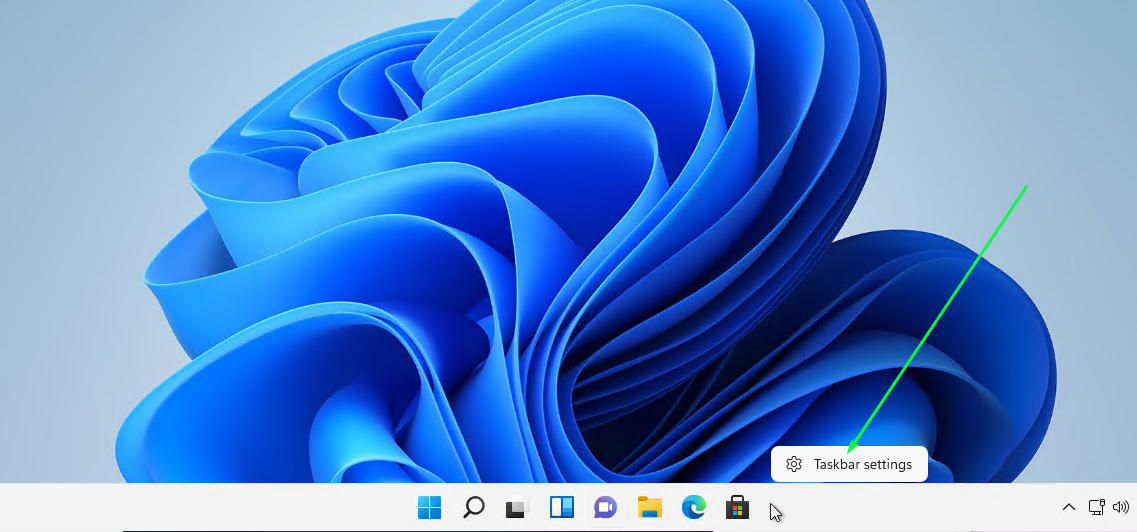Open the Windows Start menu
Image resolution: width=1137 pixels, height=532 pixels.
pos(429,508)
